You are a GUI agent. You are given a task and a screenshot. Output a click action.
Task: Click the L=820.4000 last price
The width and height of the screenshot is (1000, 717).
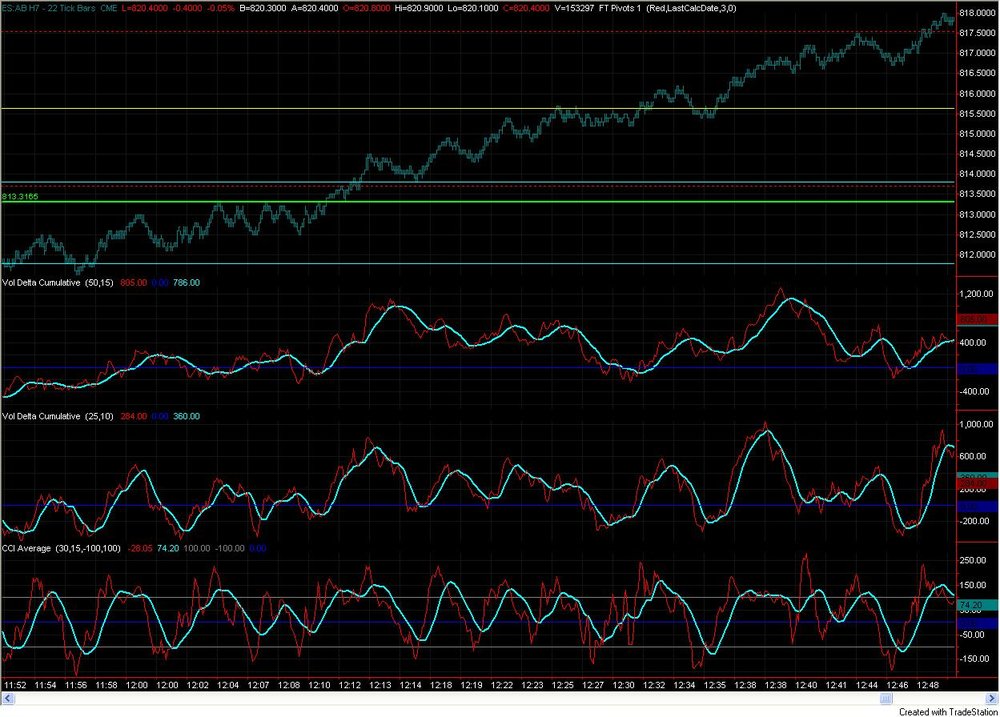[x=145, y=8]
